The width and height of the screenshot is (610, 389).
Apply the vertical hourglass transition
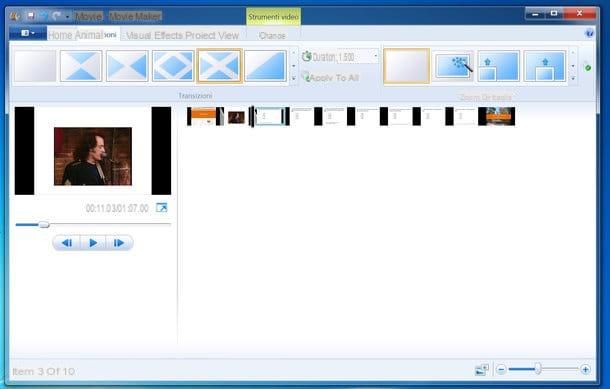pyautogui.click(x=81, y=66)
